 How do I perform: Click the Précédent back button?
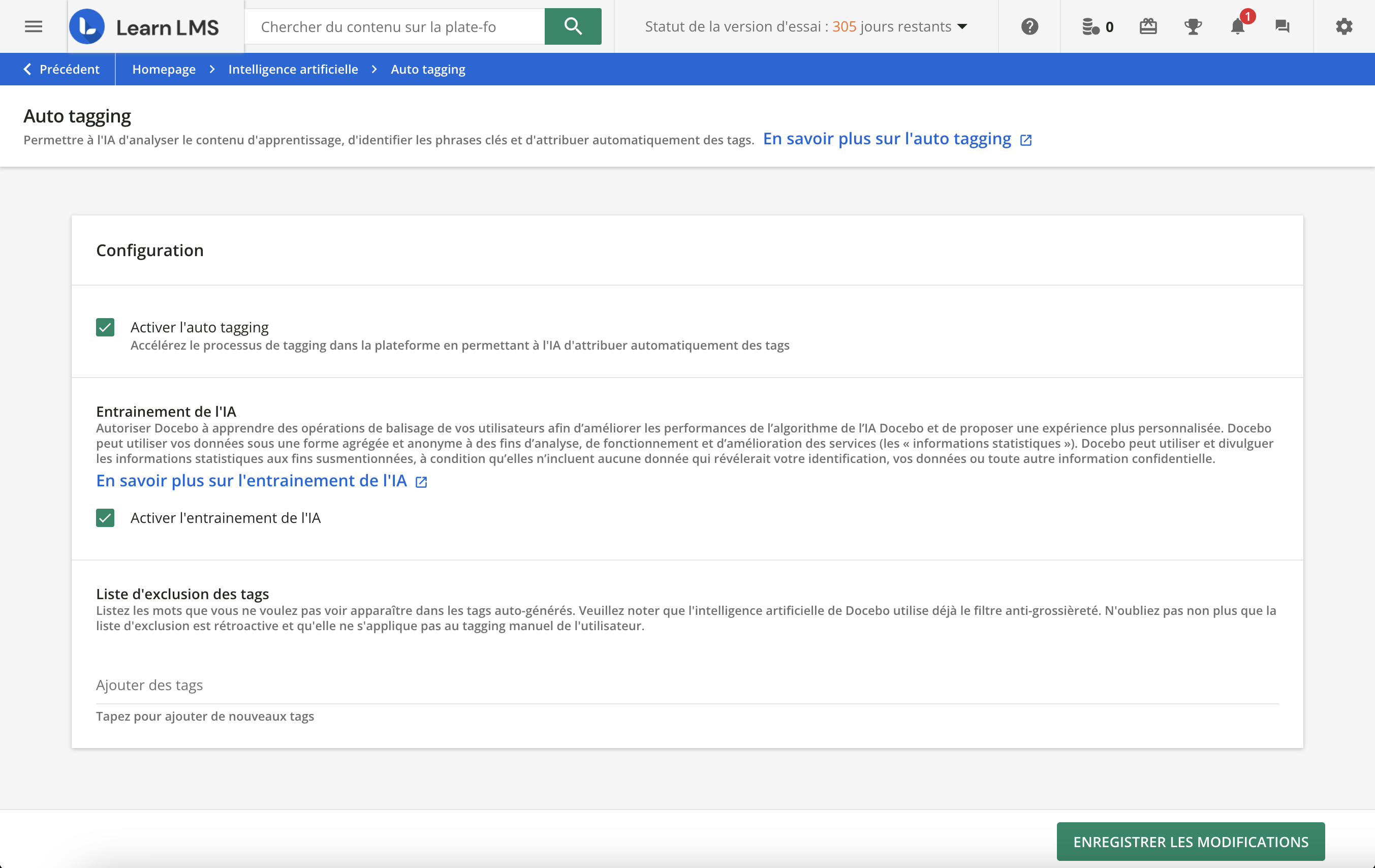pyautogui.click(x=61, y=69)
